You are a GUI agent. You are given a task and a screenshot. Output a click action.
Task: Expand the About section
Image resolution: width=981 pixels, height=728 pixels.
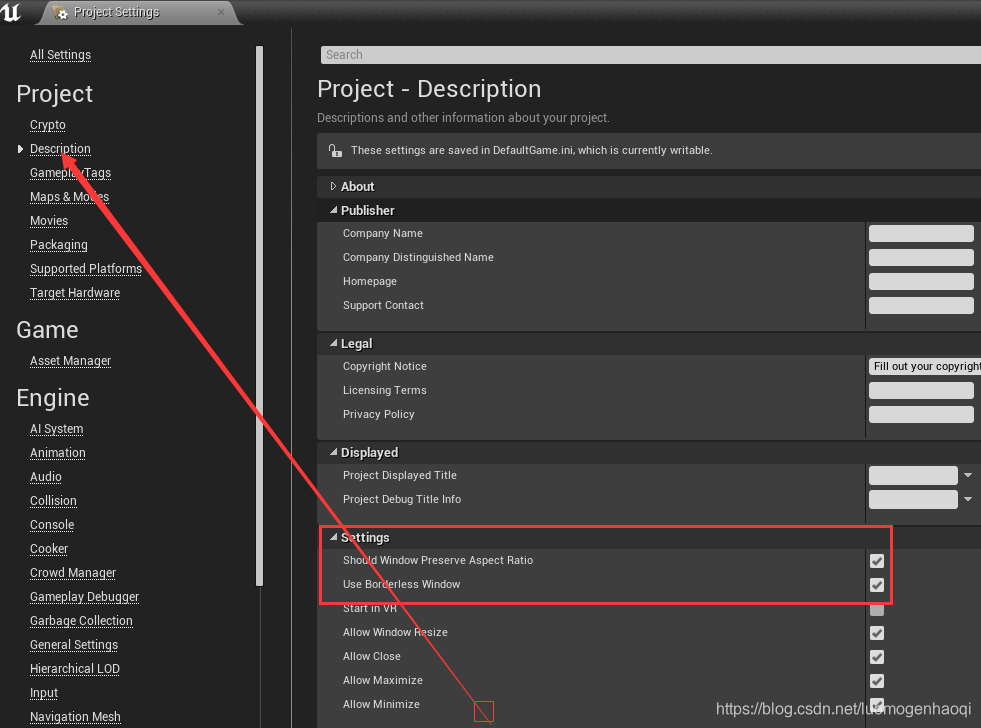coord(333,186)
